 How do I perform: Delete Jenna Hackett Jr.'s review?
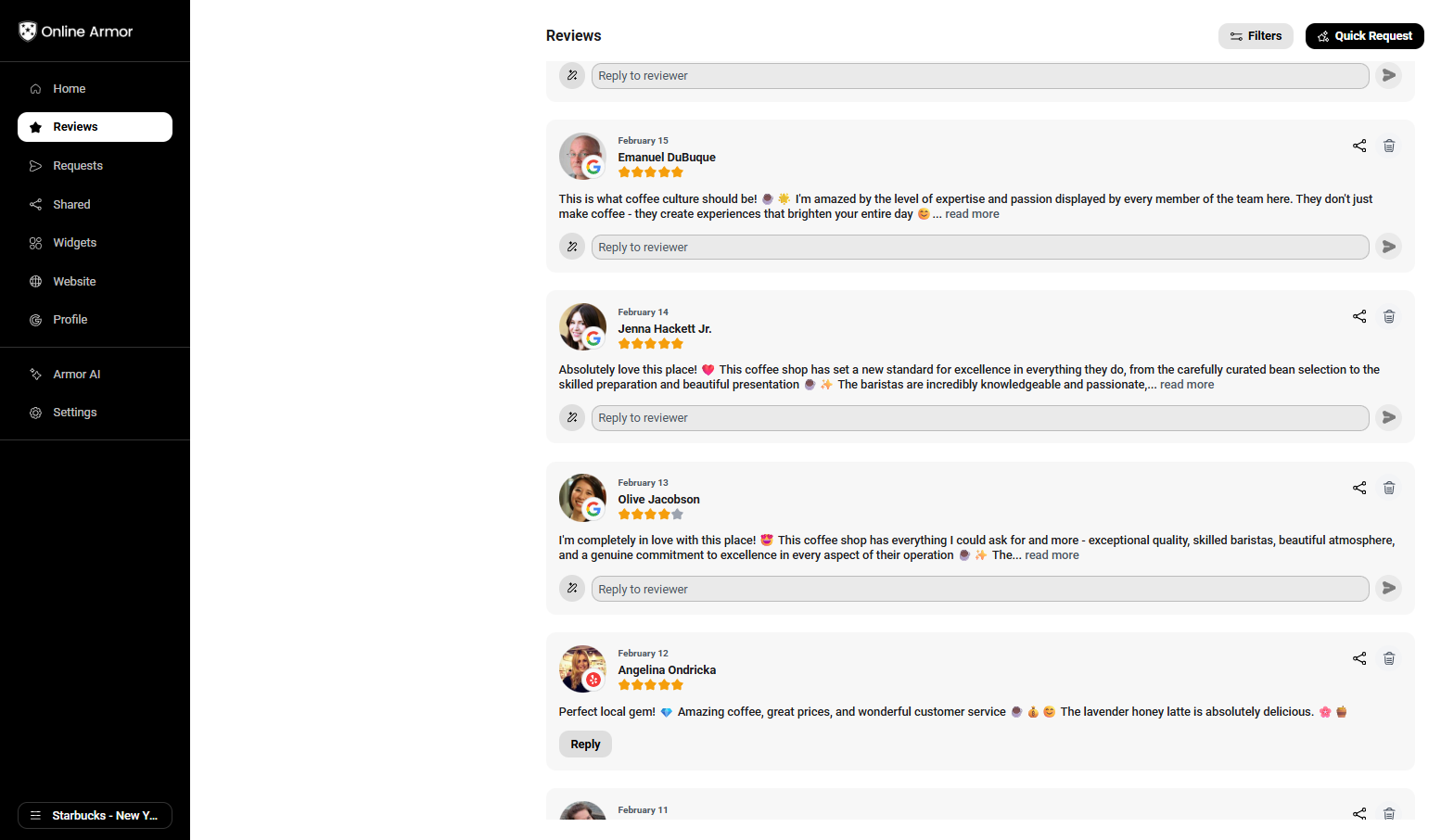pos(1389,316)
